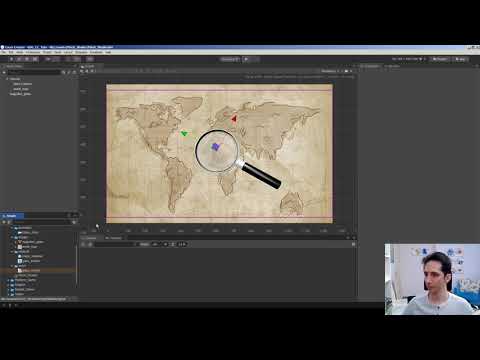480x360 pixels.
Task: Open the Properties tab on the right
Action: tap(371, 66)
